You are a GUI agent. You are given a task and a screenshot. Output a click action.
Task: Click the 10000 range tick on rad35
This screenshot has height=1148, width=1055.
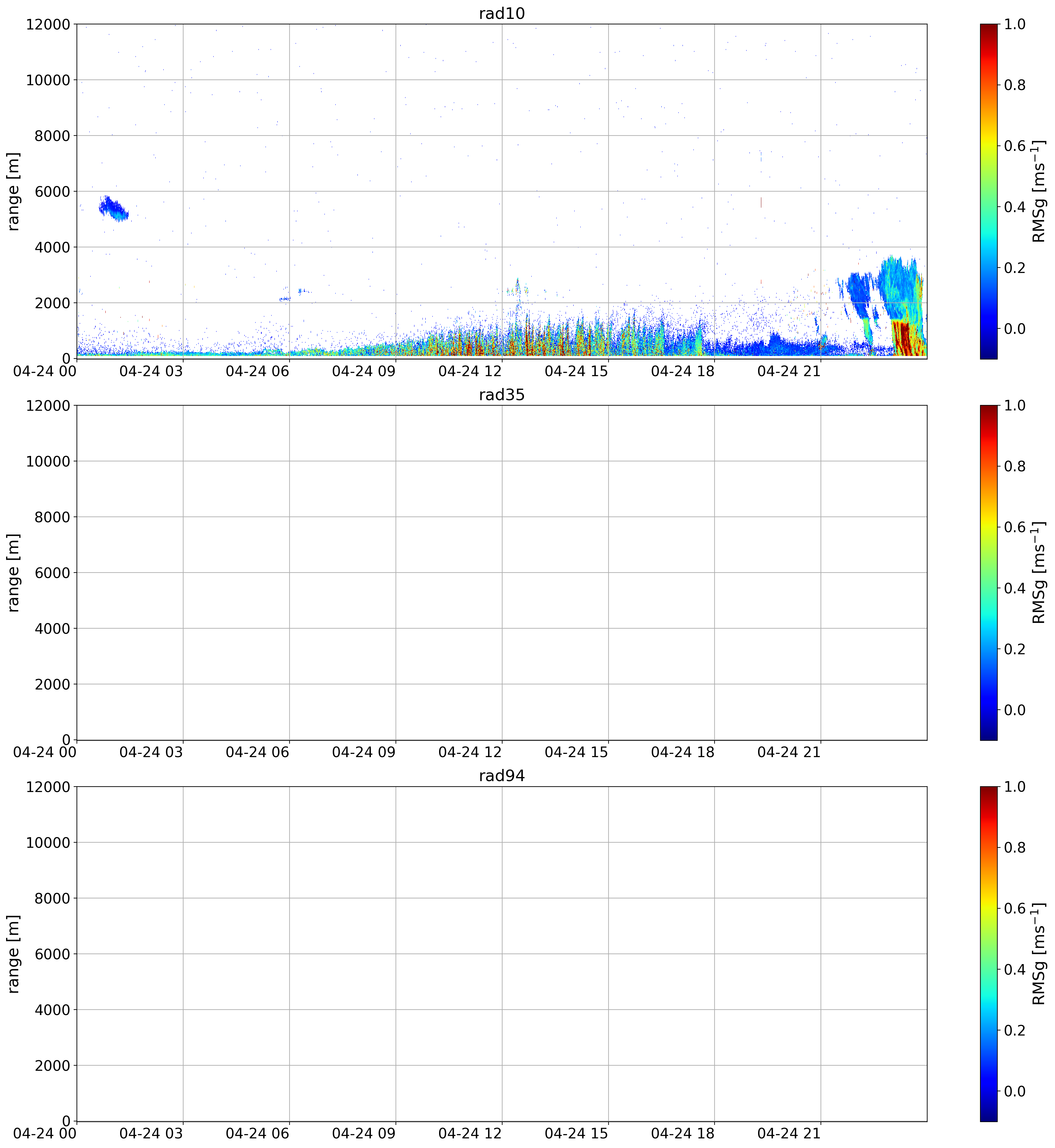click(x=49, y=461)
